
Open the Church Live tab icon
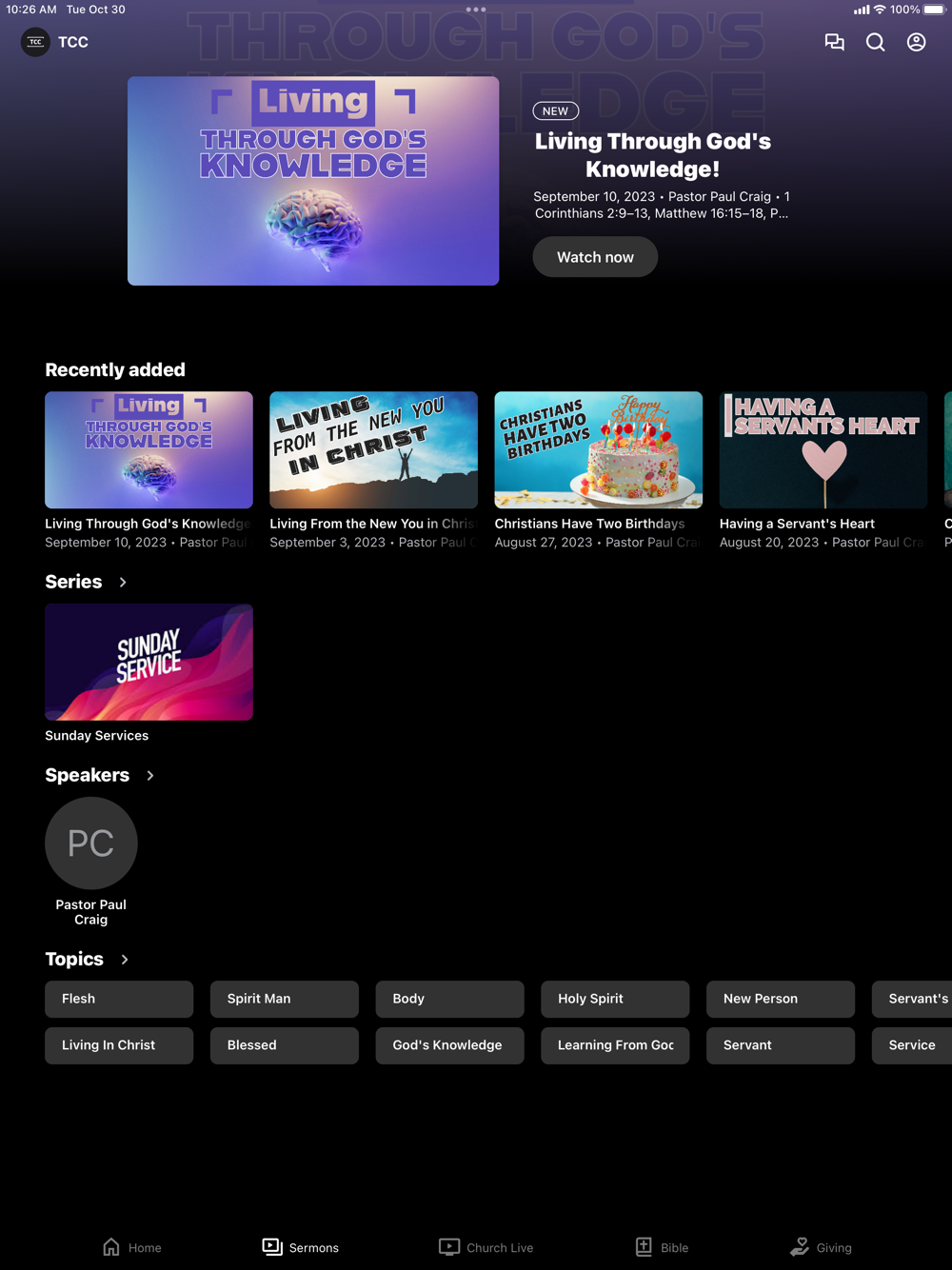449,1247
